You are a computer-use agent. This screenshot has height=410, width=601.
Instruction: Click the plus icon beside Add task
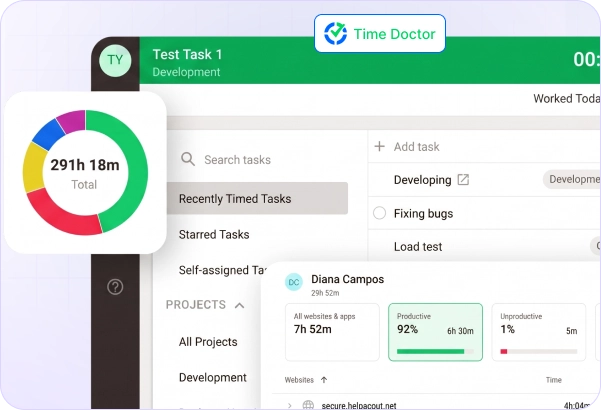[379, 146]
